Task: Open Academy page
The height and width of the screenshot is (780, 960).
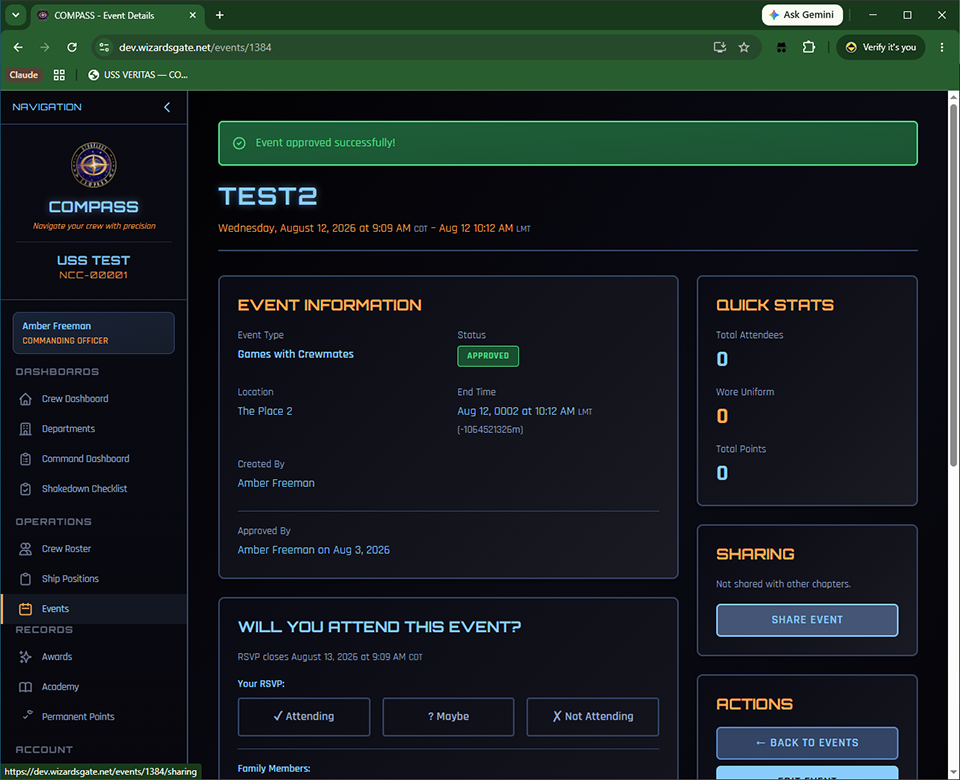Action: coord(60,686)
